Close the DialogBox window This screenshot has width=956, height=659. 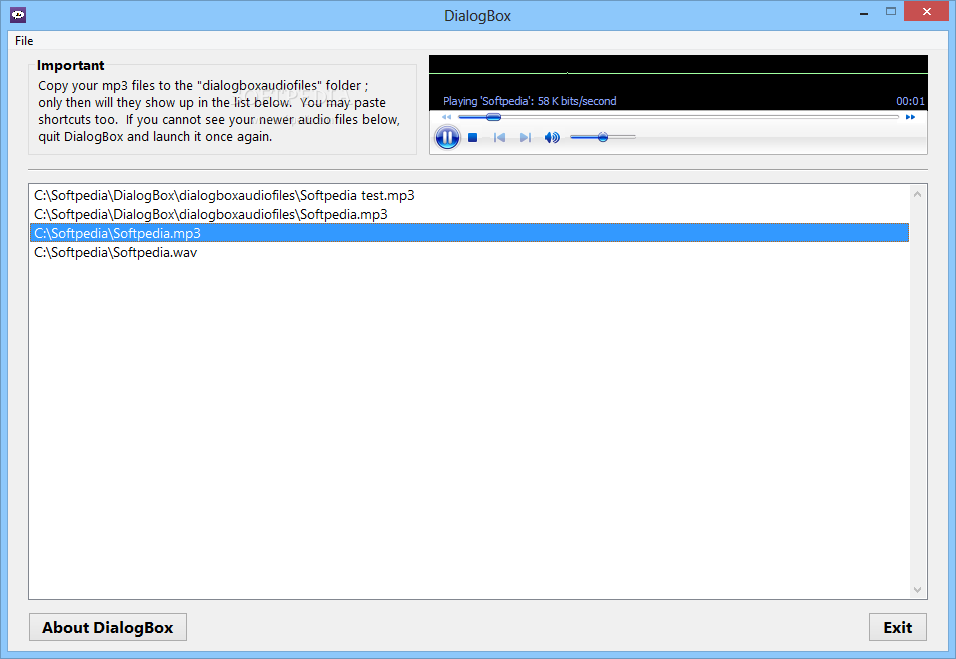tap(927, 12)
